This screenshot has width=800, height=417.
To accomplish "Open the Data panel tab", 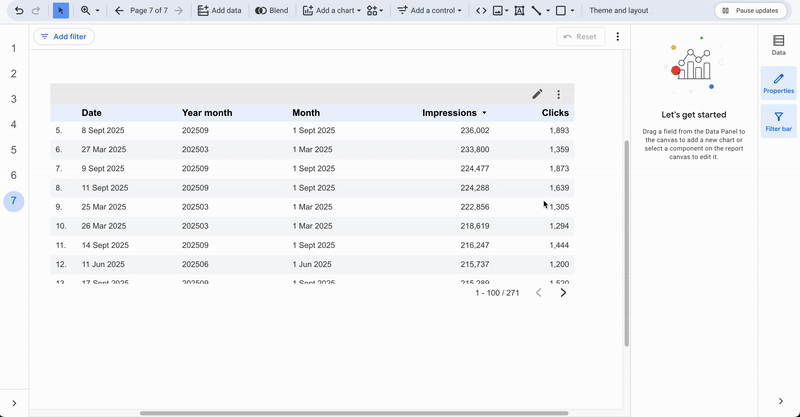I will tap(779, 45).
